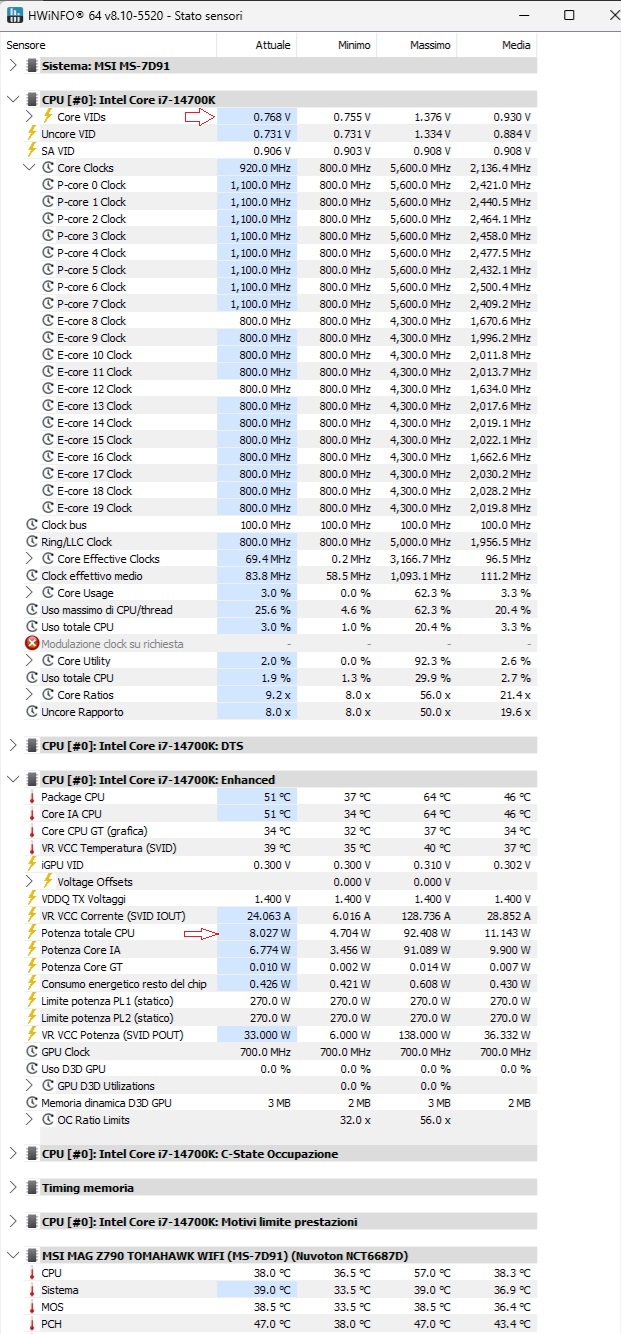
Task: Expand the Core Effective Clocks row
Action: click(29, 558)
